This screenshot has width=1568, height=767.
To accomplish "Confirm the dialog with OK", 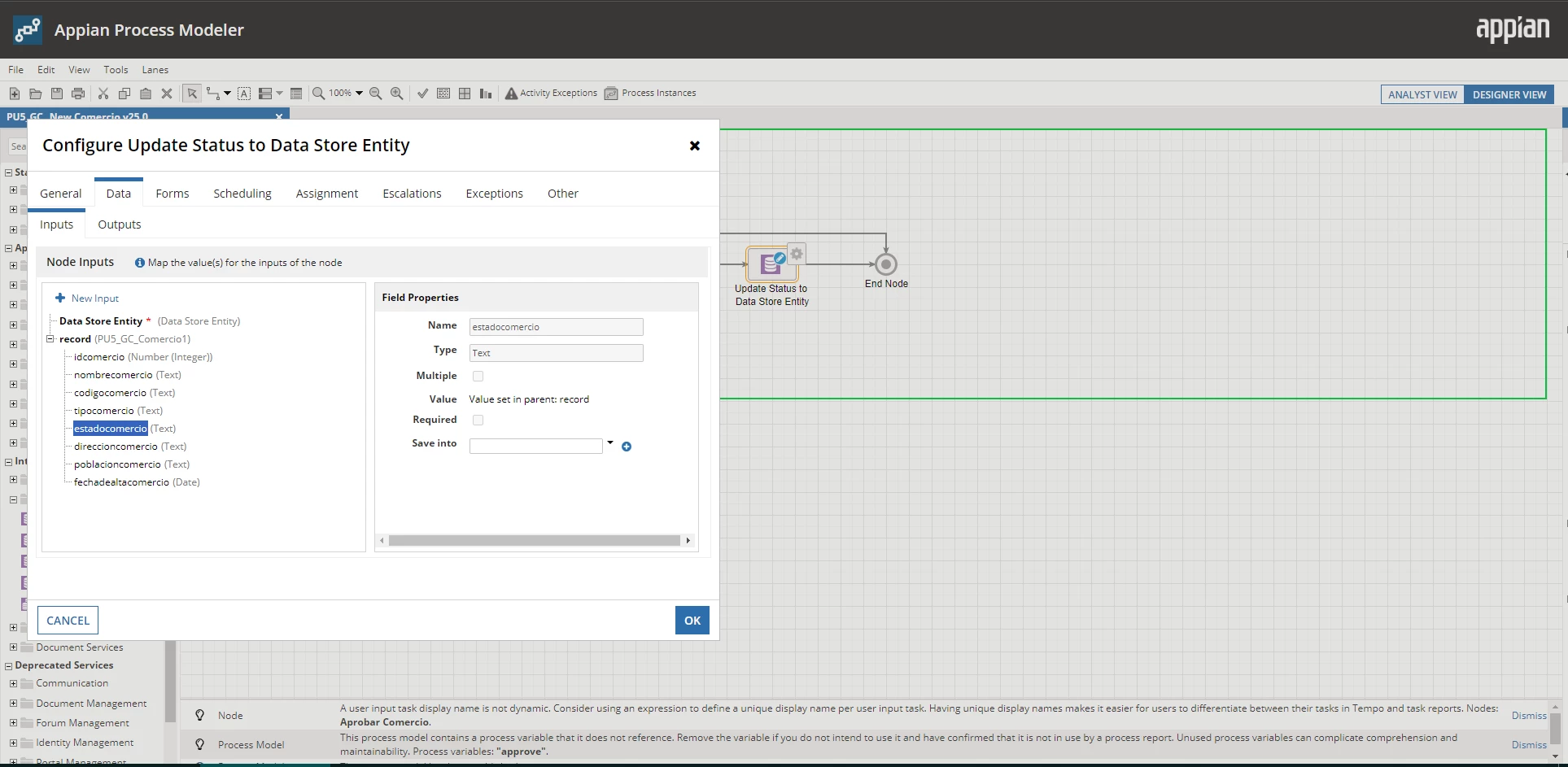I will tap(692, 621).
